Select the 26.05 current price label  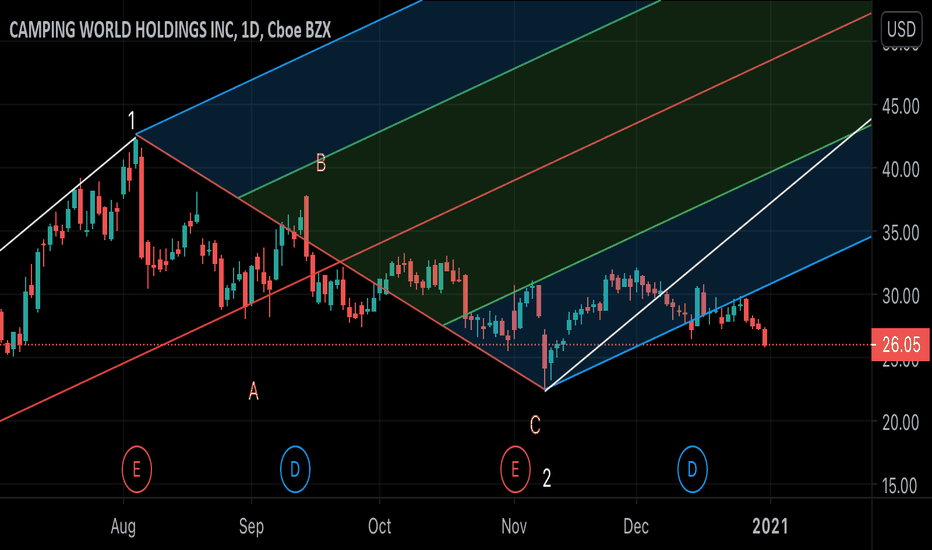click(900, 344)
